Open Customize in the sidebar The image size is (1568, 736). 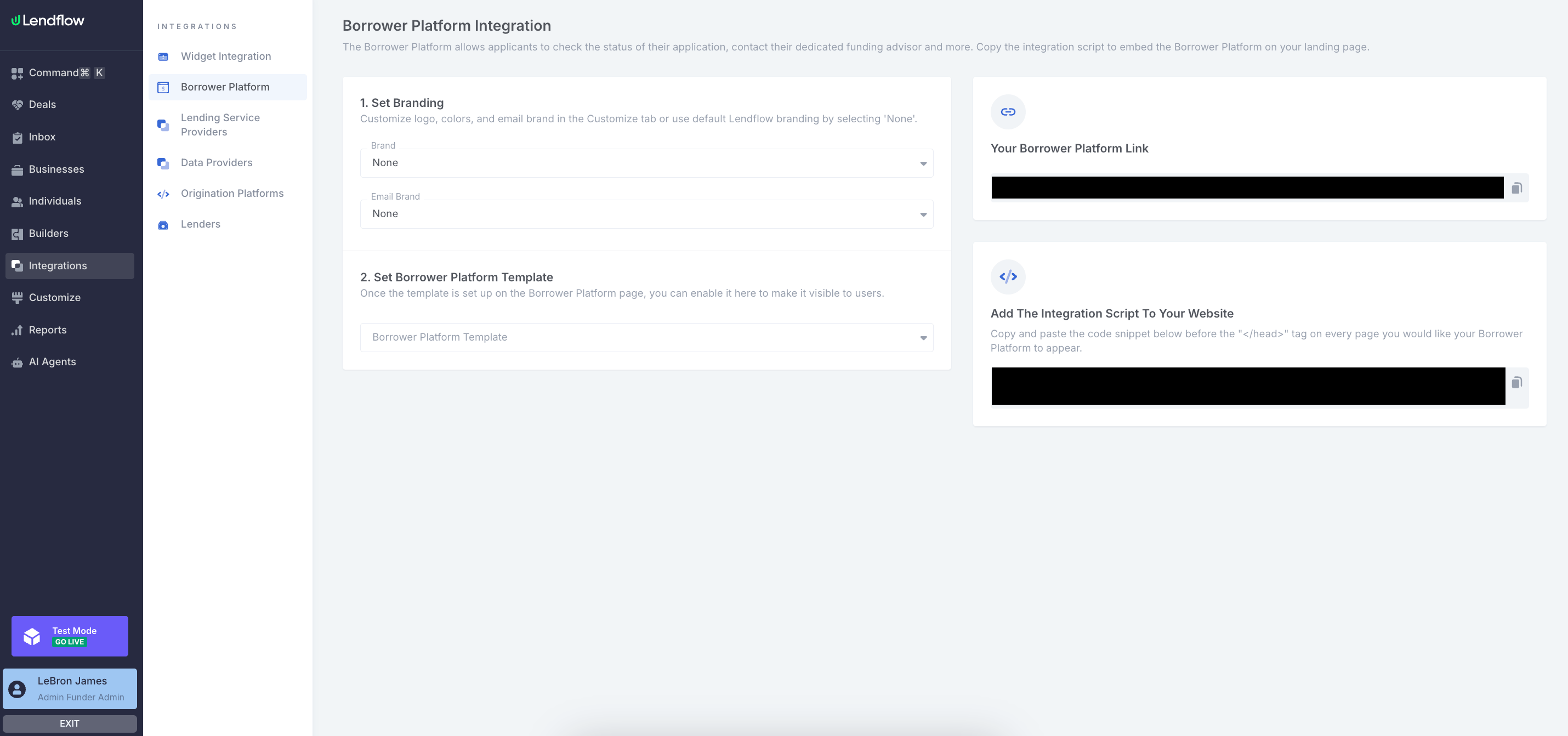[70, 298]
